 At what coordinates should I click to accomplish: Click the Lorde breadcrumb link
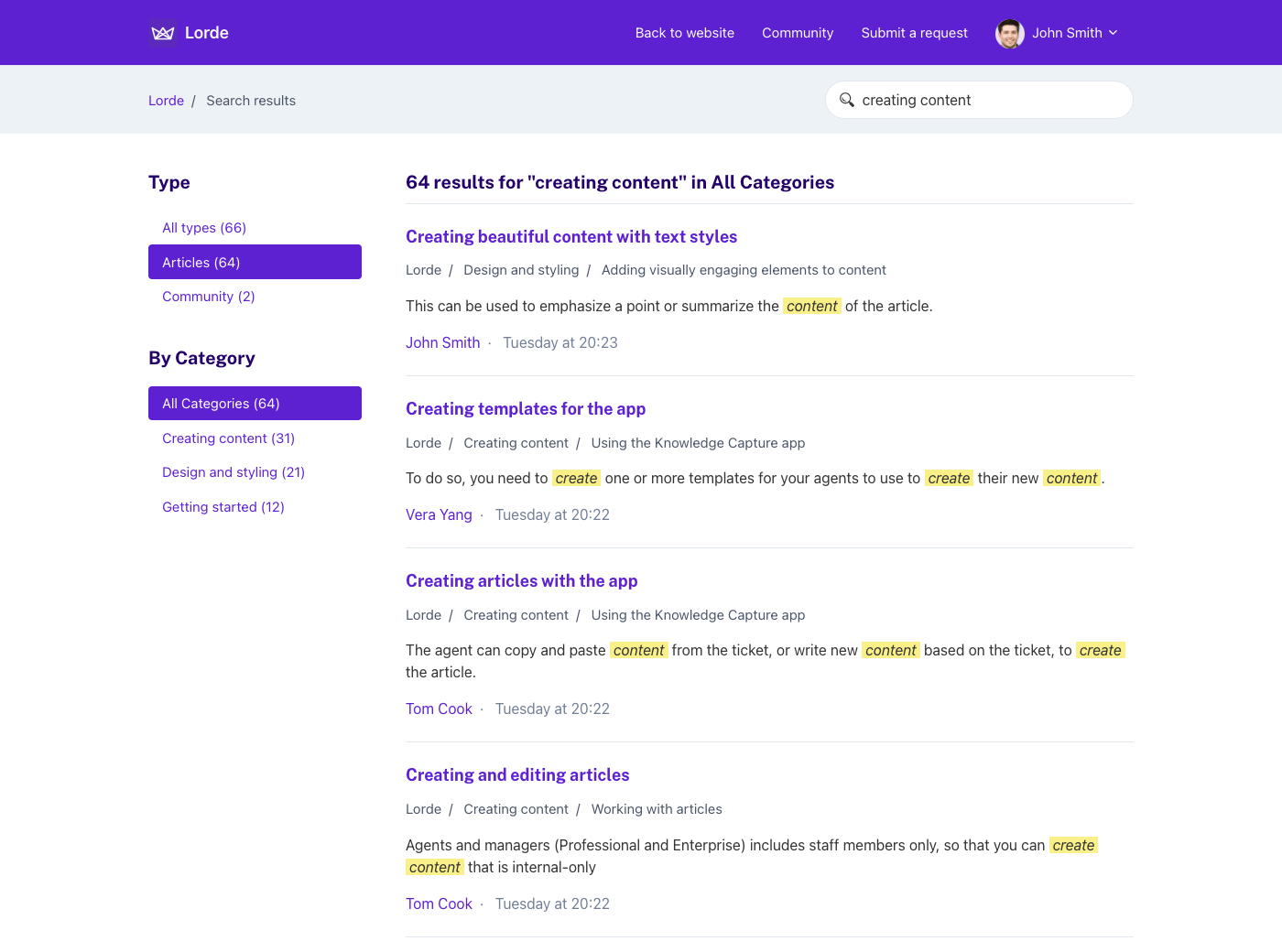166,101
